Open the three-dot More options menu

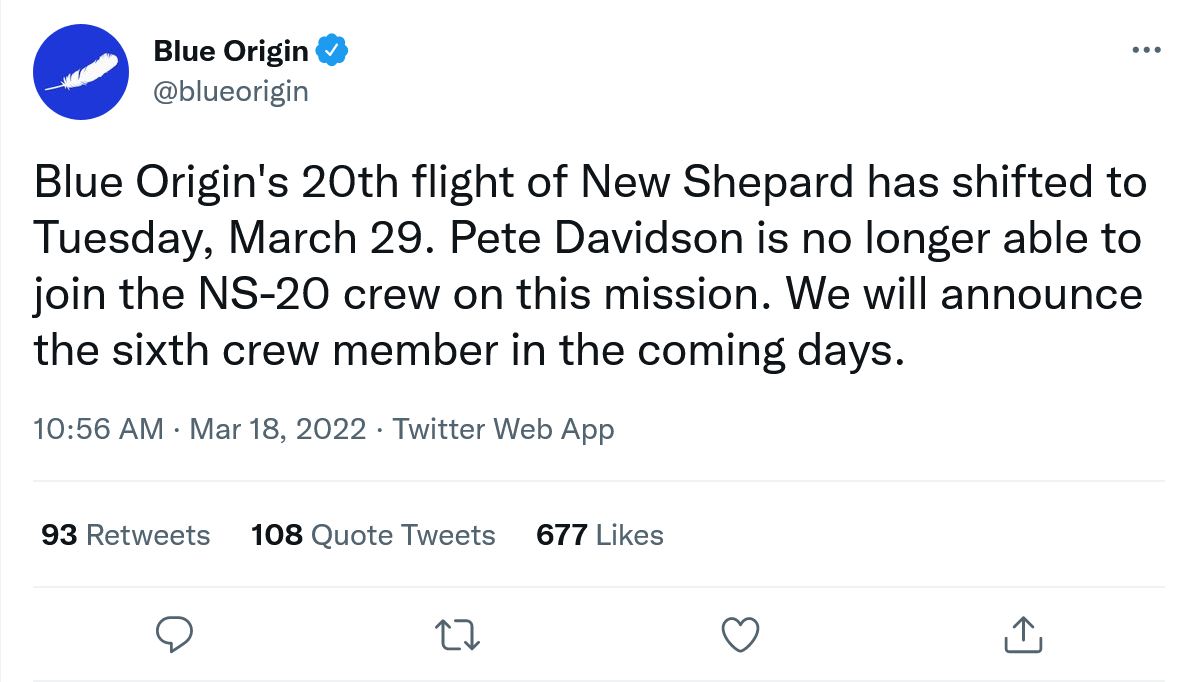1145,50
